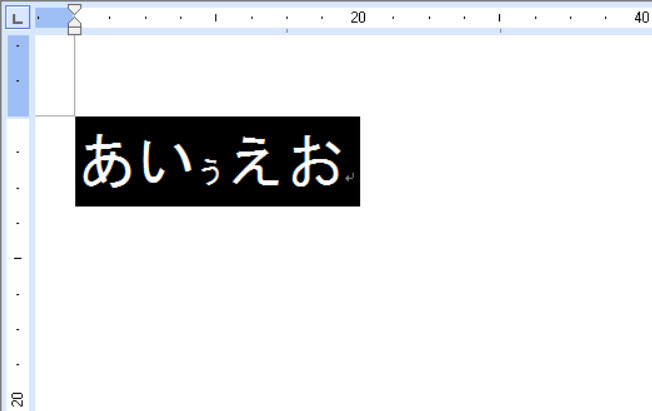Click the left indent square marker
The height and width of the screenshot is (411, 652).
click(74, 30)
